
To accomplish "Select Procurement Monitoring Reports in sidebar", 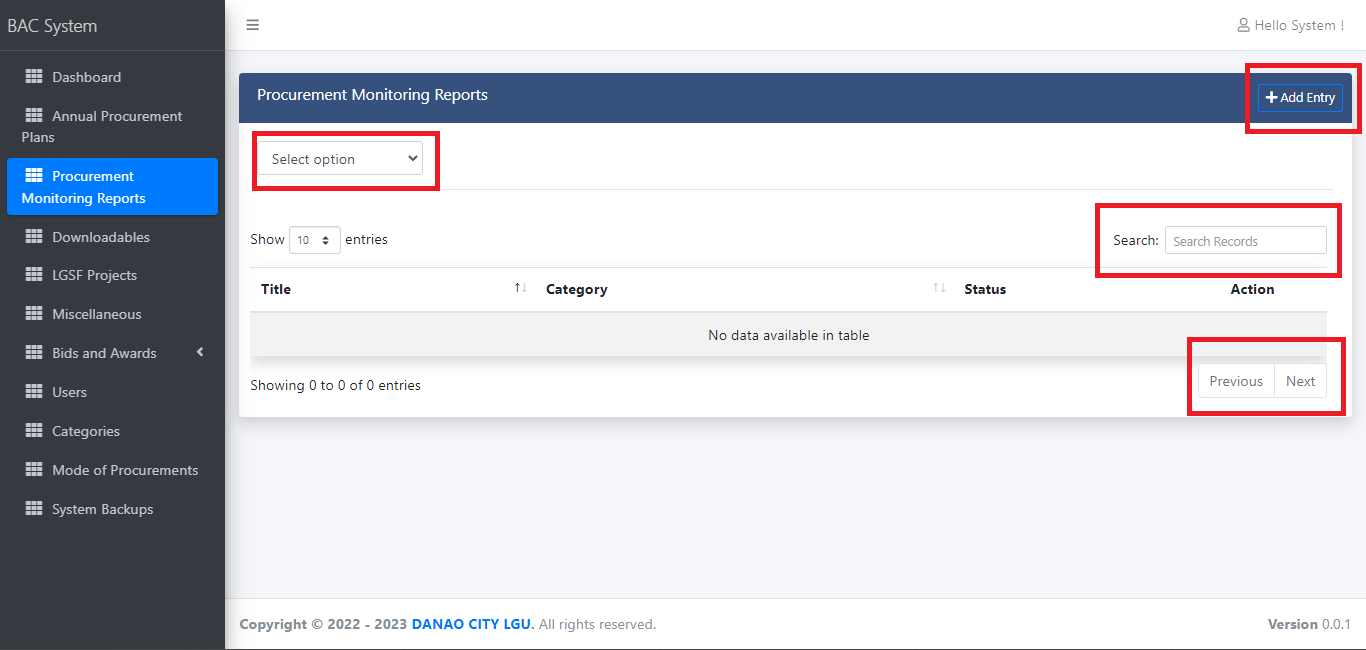I will click(112, 186).
